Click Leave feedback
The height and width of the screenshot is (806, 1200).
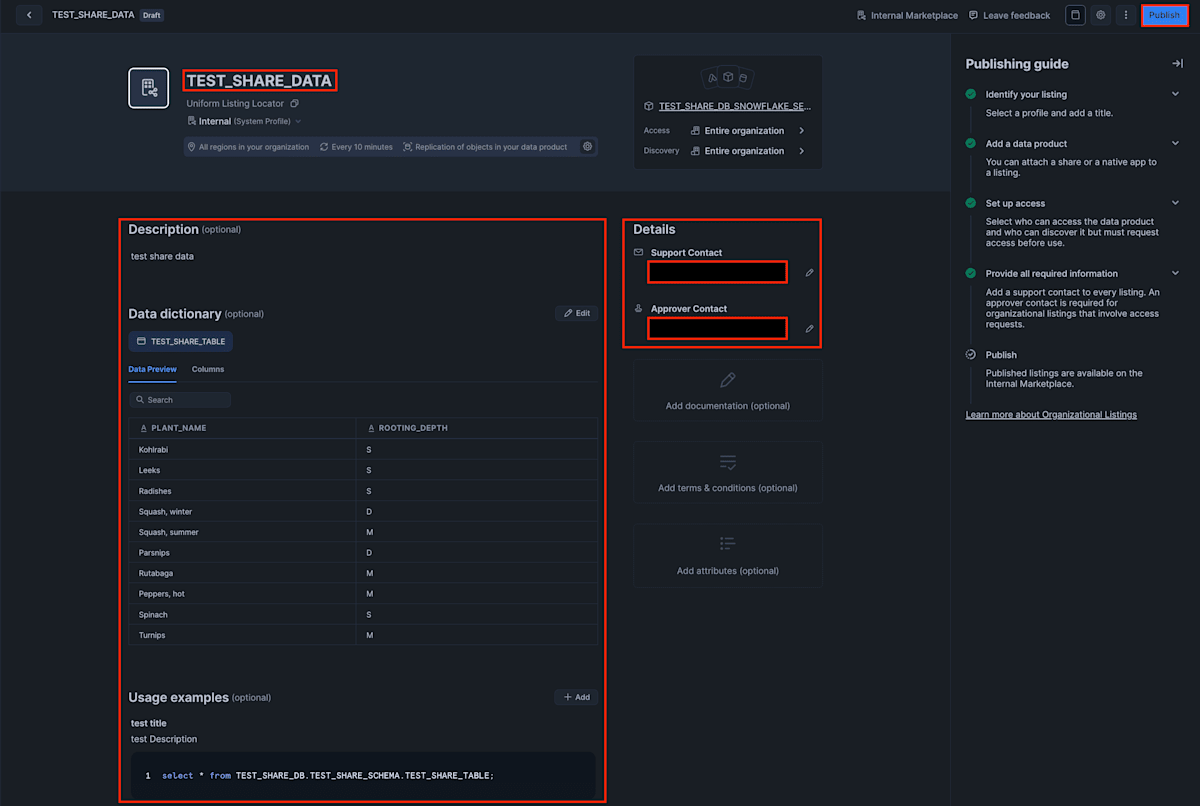[1009, 15]
